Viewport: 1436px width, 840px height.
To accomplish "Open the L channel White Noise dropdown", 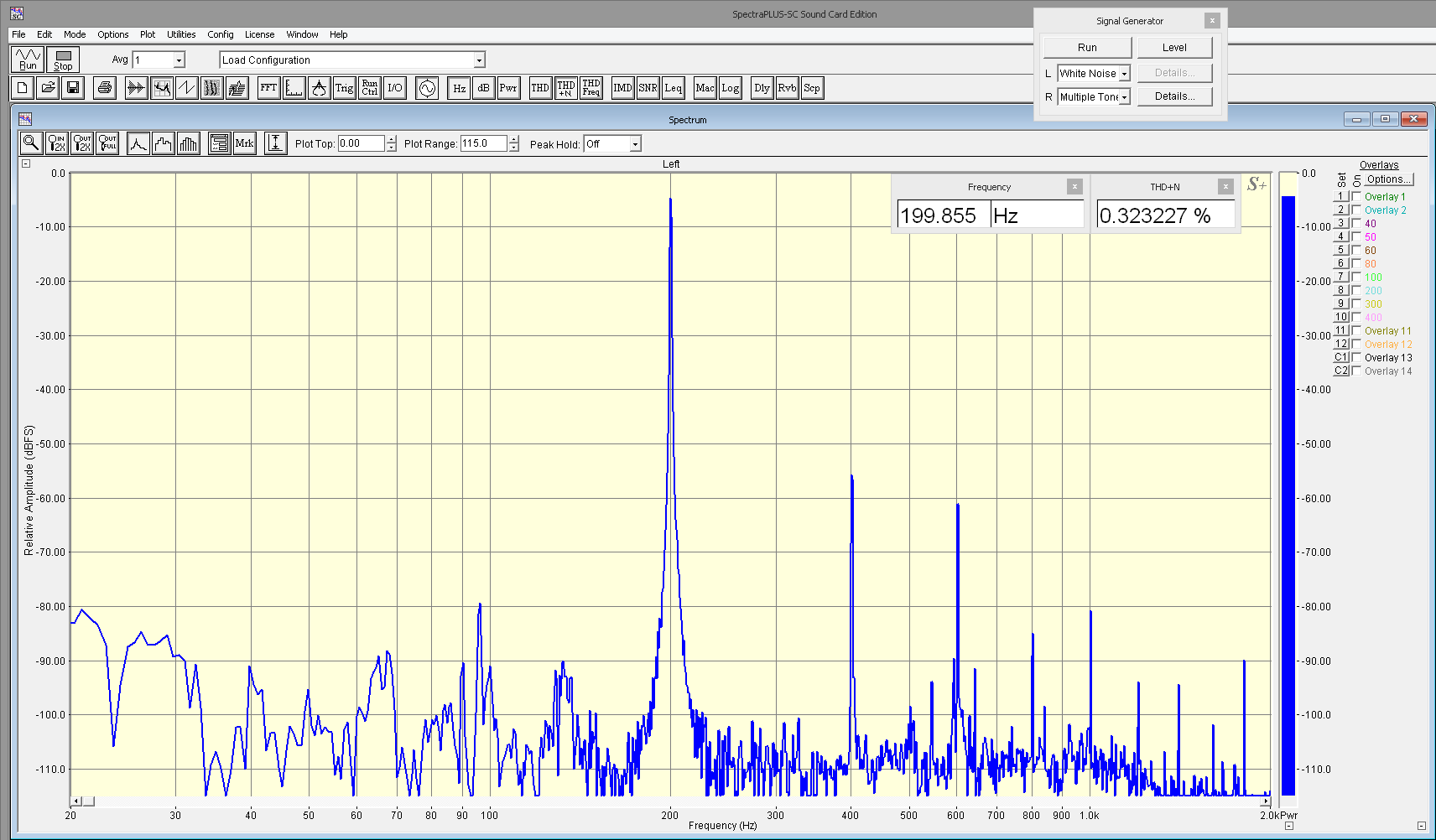I will [1124, 74].
